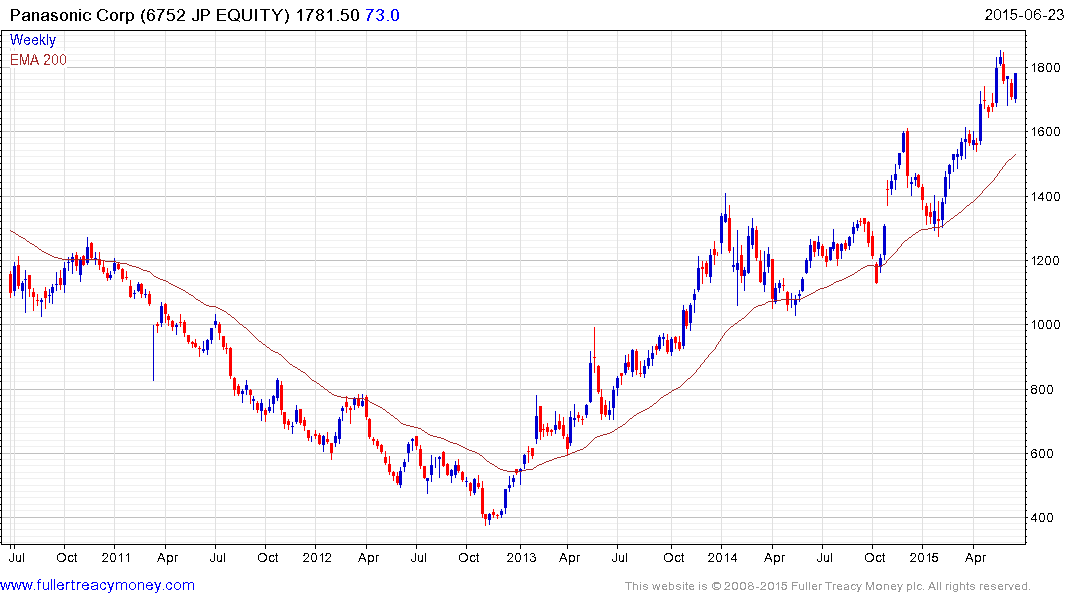Click the 600 price axis label
The image size is (1075, 600).
(x=1045, y=454)
